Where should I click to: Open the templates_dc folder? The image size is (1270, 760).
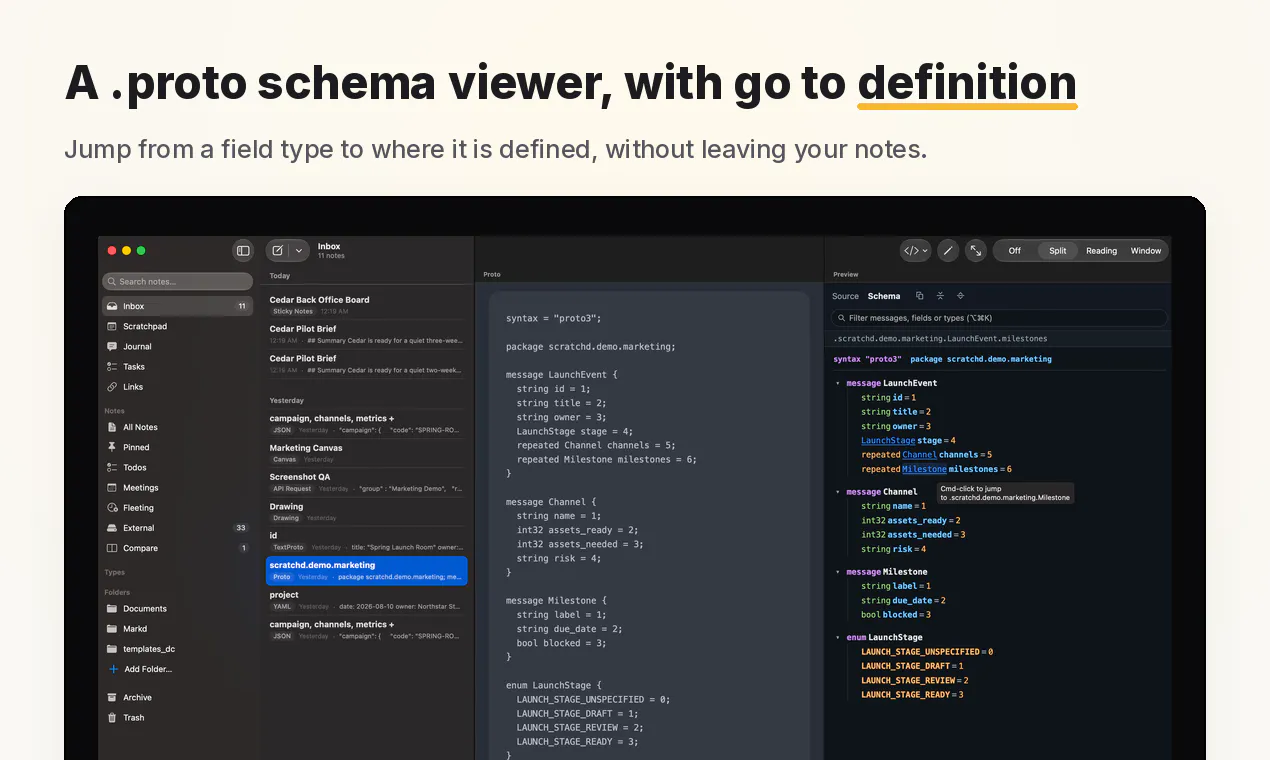pyautogui.click(x=178, y=649)
